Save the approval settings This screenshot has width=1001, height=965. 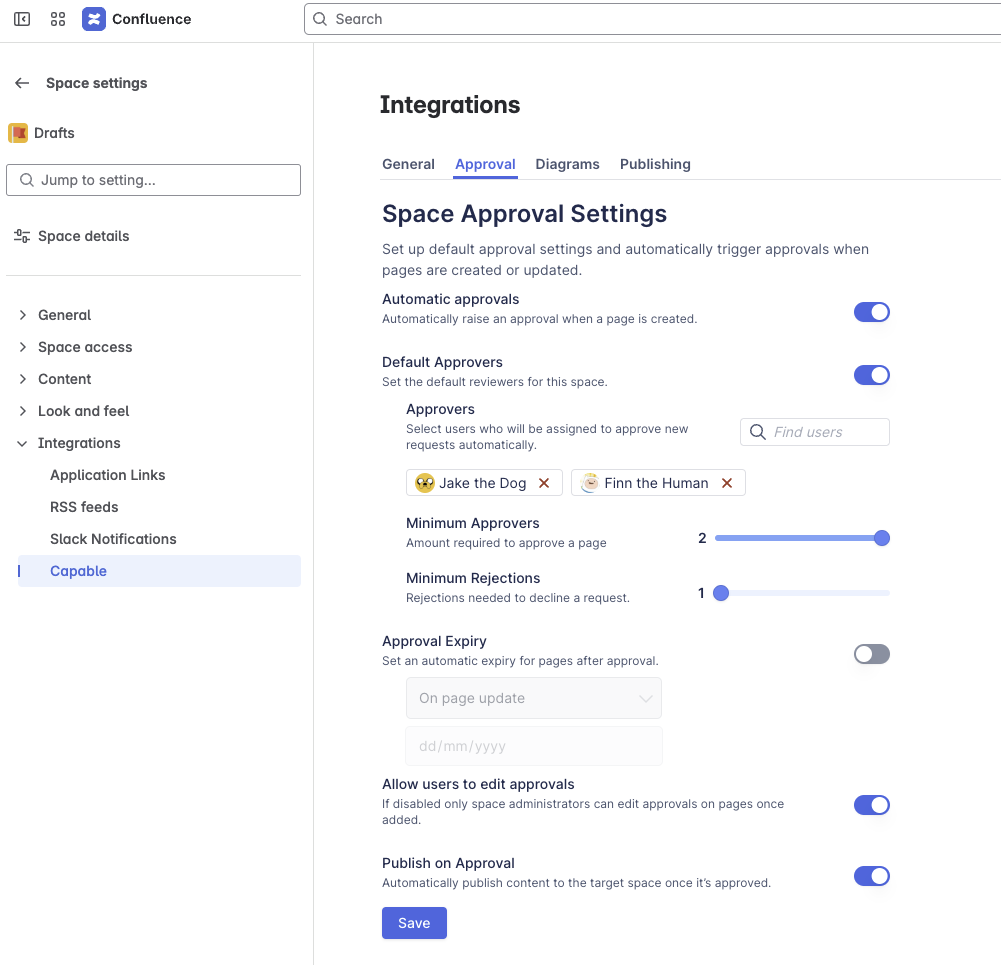pos(414,923)
